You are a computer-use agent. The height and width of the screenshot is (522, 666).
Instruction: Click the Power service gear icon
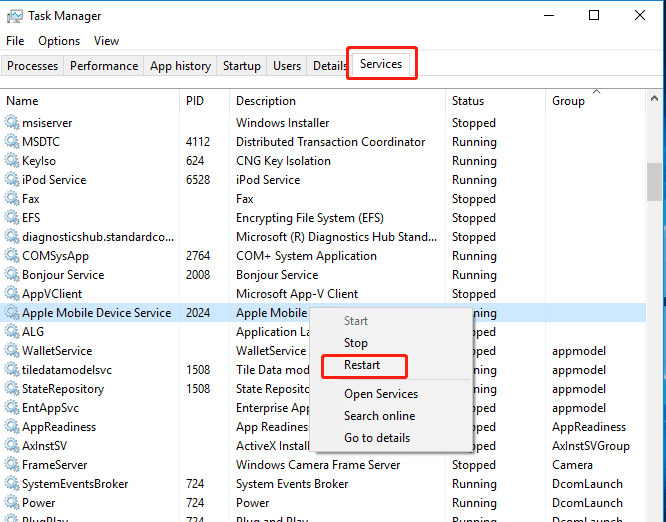(12, 503)
